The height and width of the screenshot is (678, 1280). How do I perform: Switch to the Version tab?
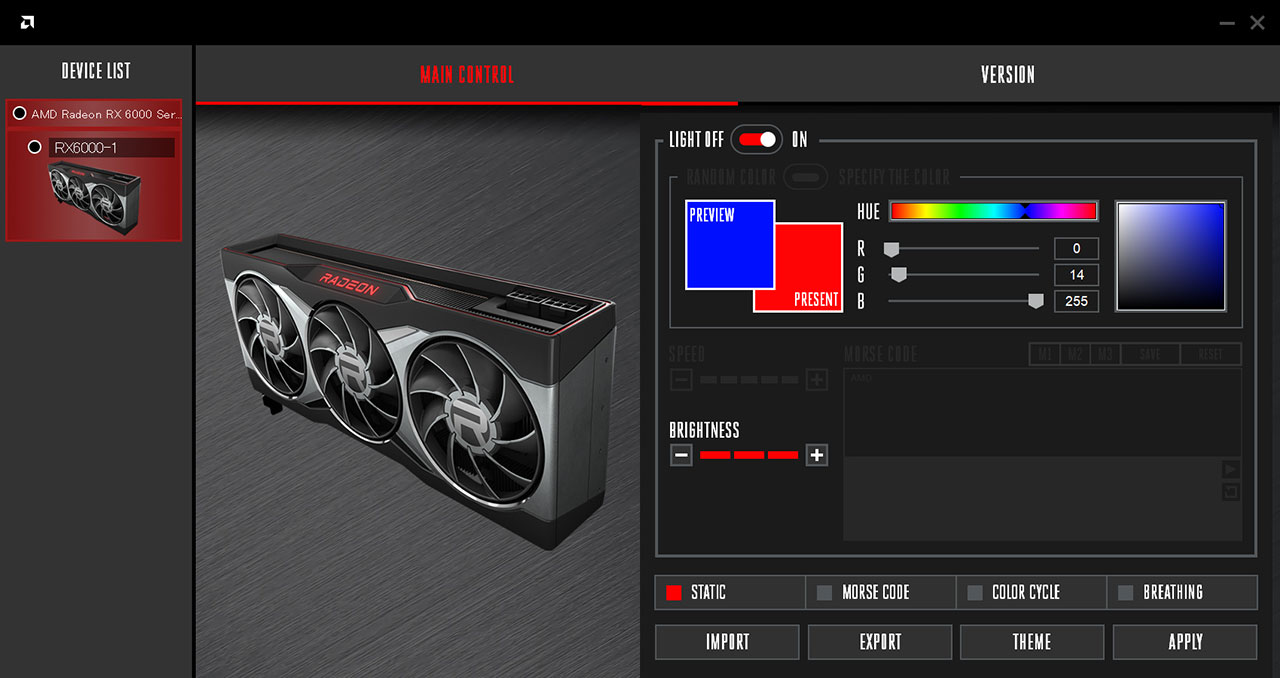(1008, 75)
